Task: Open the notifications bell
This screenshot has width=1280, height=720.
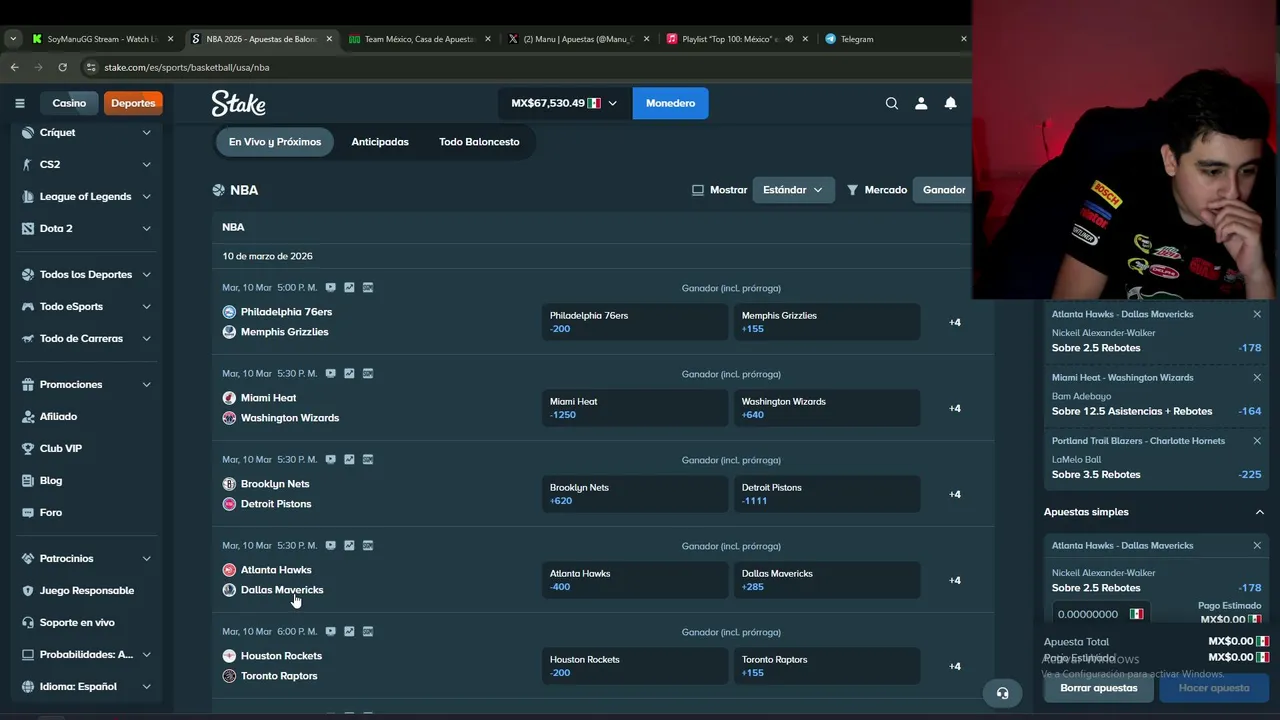Action: coord(951,103)
